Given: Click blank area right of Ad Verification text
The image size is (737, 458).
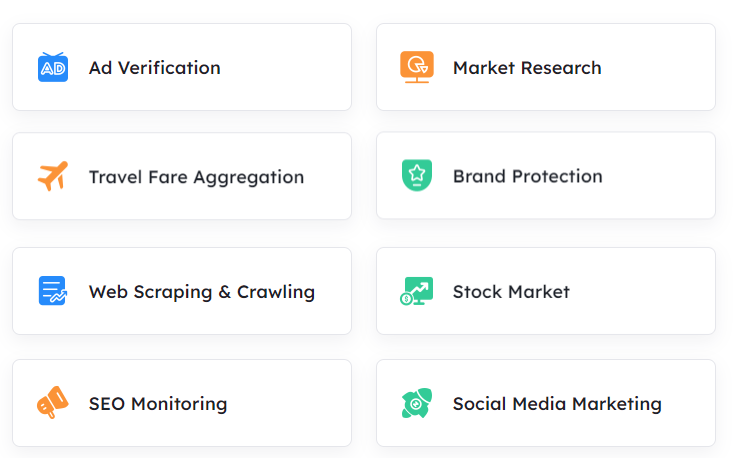Looking at the screenshot, I should tap(284, 67).
